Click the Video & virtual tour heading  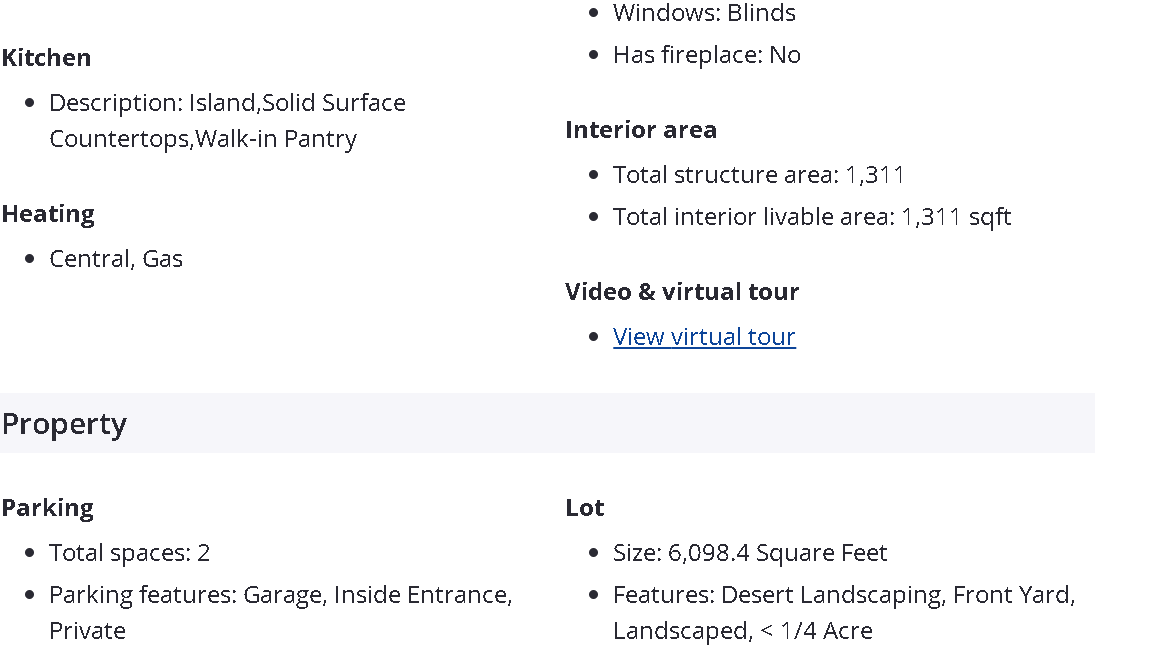[681, 292]
